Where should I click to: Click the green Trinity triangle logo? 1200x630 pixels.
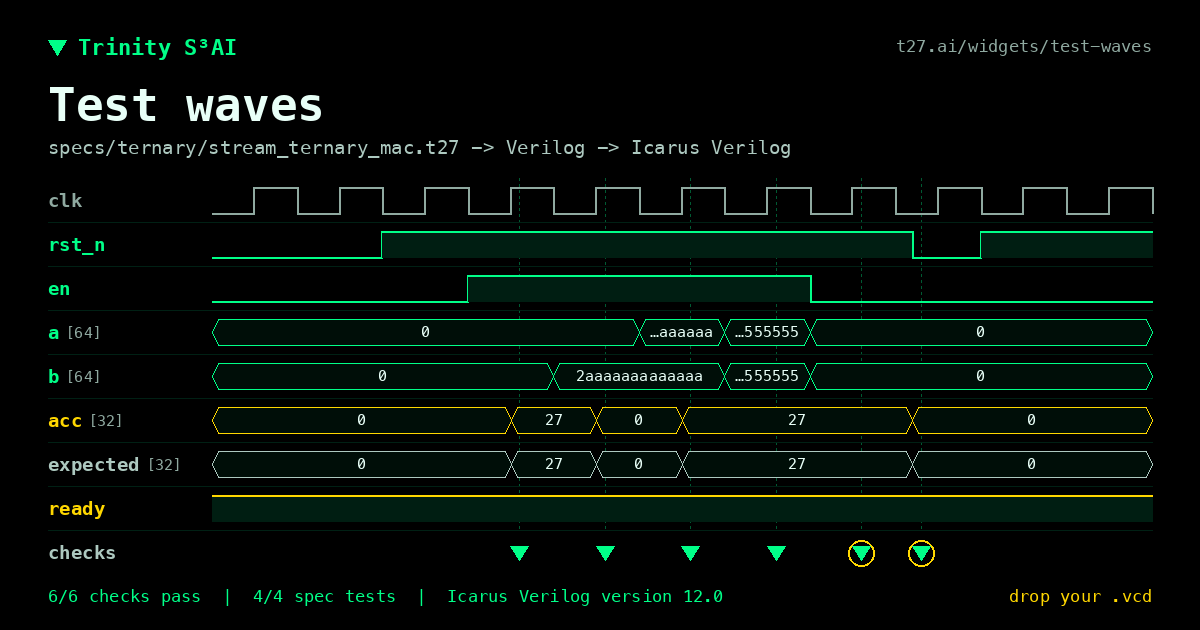tap(58, 47)
